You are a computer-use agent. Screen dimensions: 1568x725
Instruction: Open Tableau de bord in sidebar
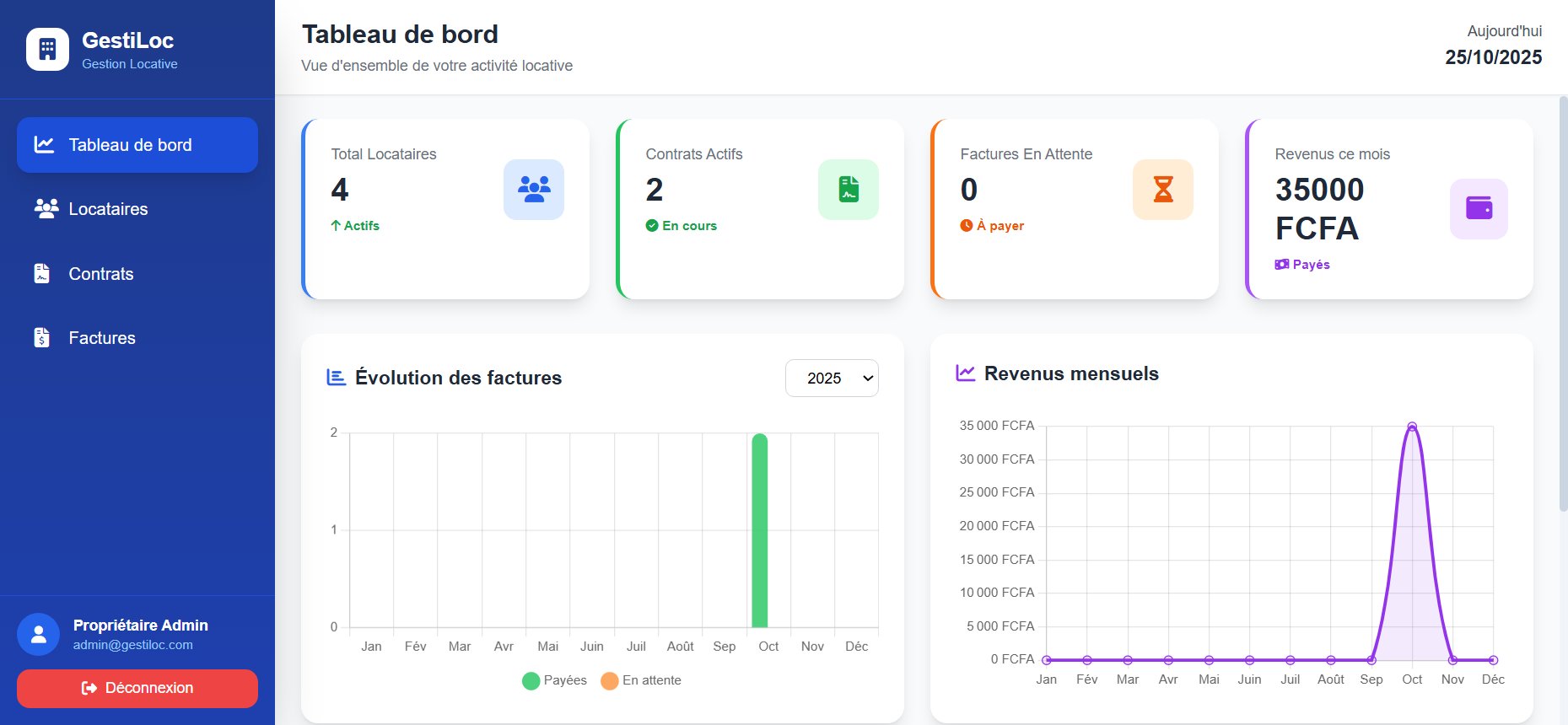(x=137, y=145)
